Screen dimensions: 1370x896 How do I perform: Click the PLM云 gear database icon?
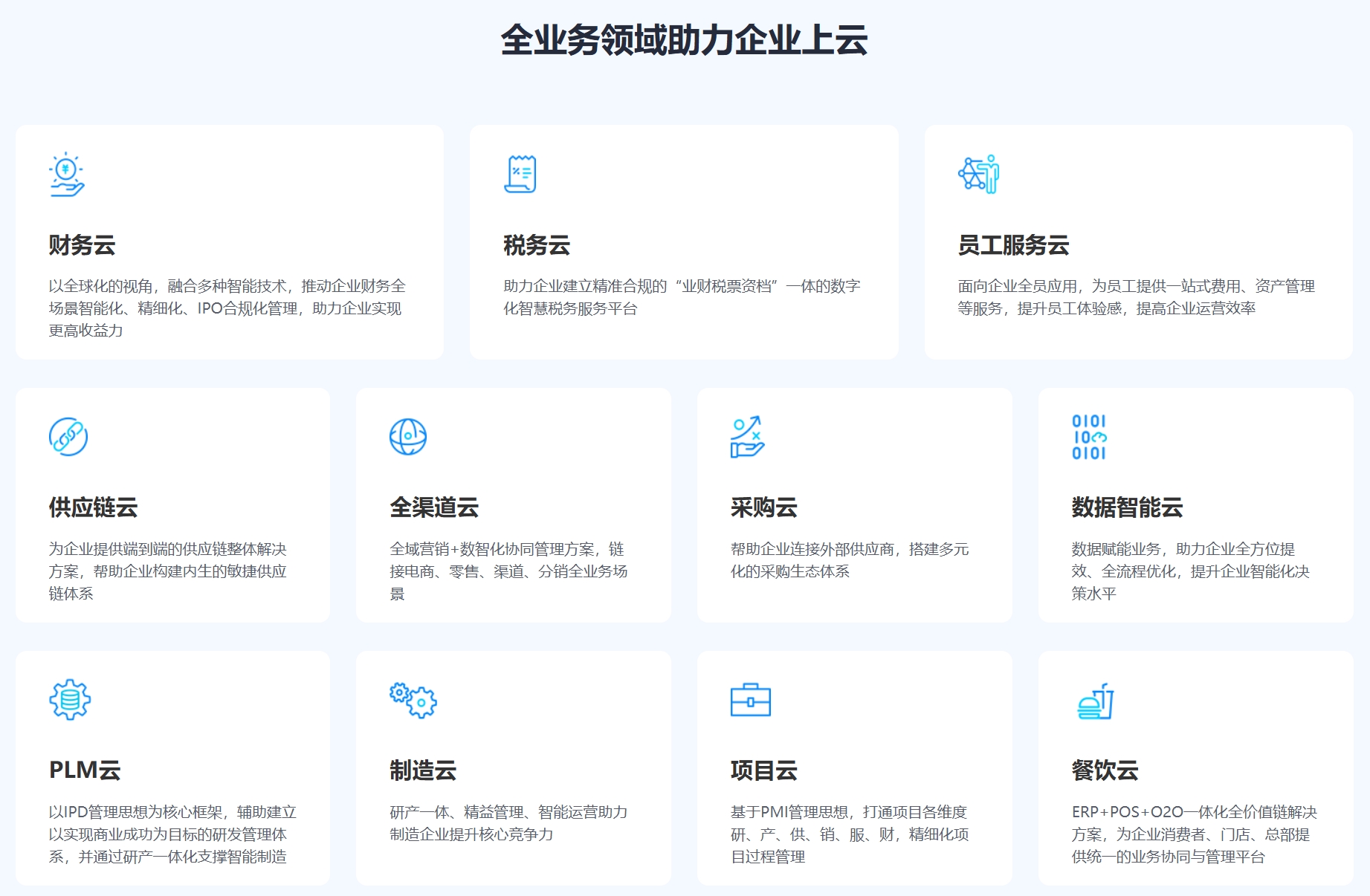coord(70,700)
